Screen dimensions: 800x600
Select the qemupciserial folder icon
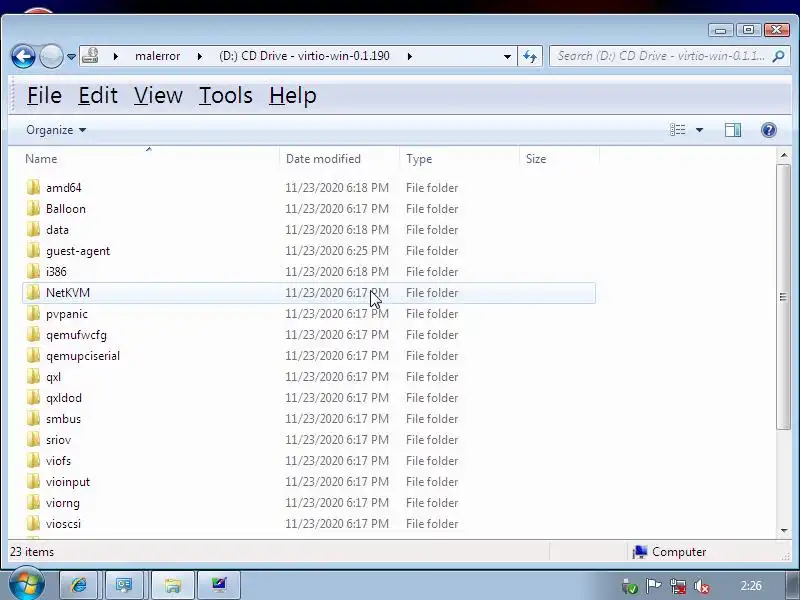(33, 355)
